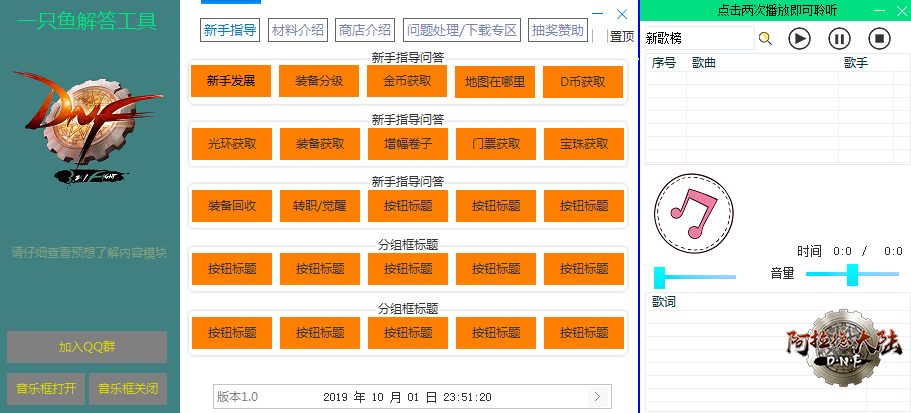Expand the status bar right arrow
The height and width of the screenshot is (413, 911).
[x=597, y=397]
